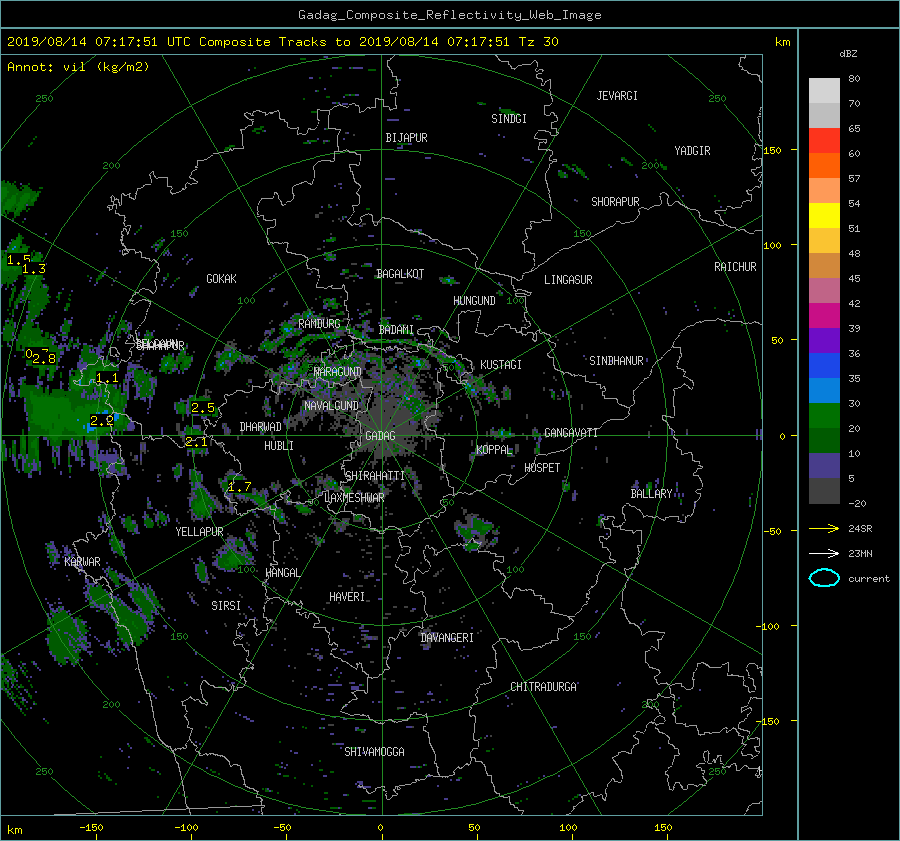Click the 2.1 VIL storm annotation

(196, 442)
